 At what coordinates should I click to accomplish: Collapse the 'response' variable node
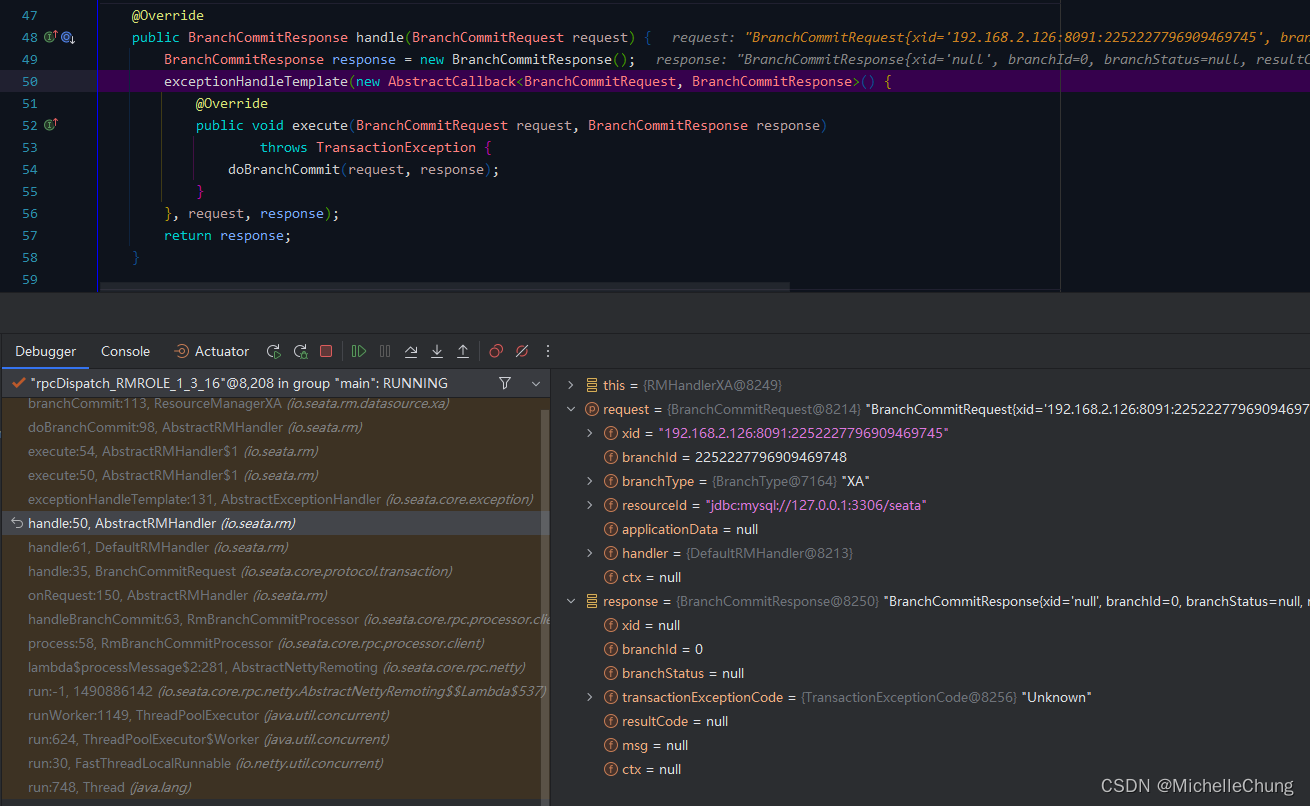[x=571, y=601]
